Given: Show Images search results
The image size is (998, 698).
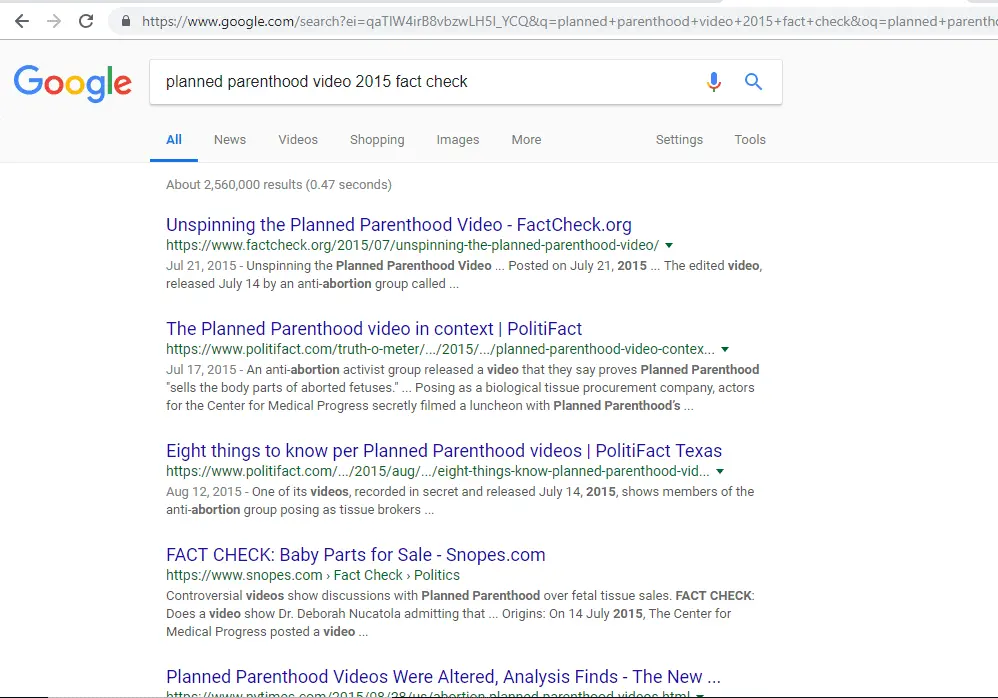Looking at the screenshot, I should pyautogui.click(x=457, y=140).
